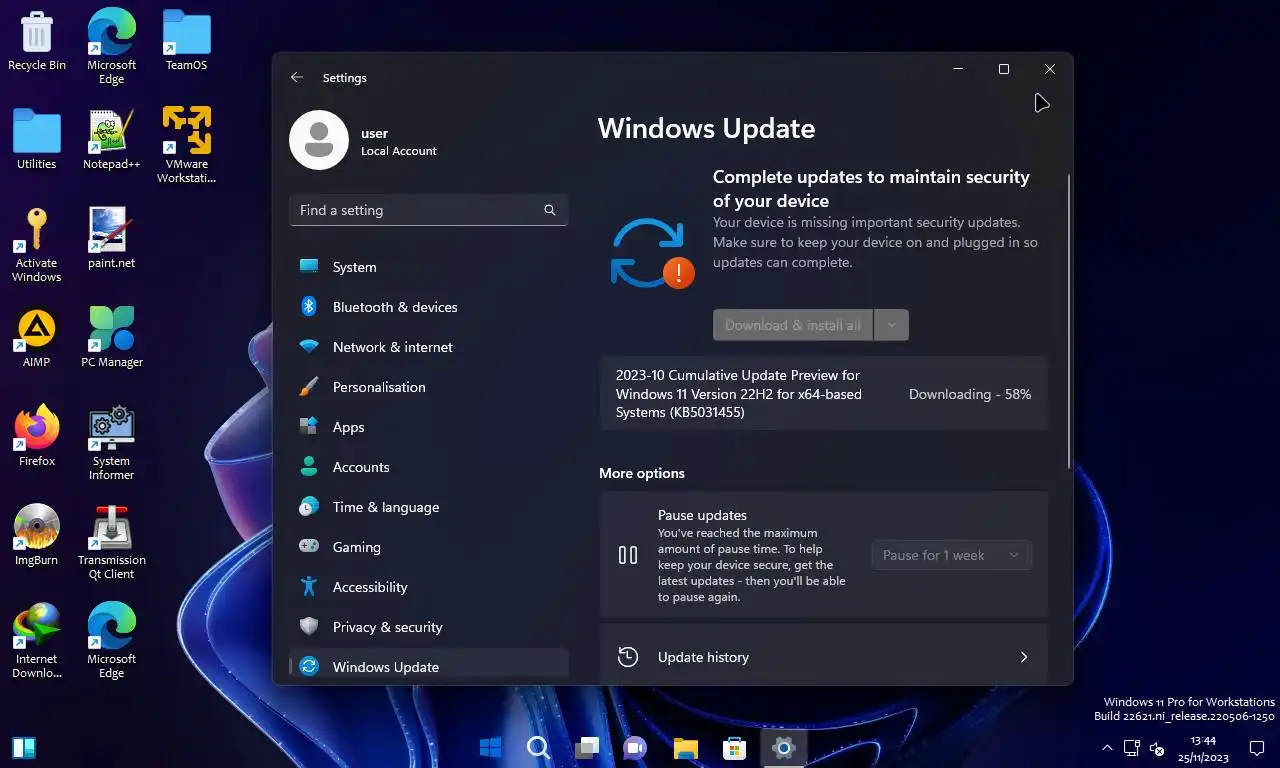Select Apps in the sidebar
This screenshot has width=1280, height=768.
(x=429, y=427)
